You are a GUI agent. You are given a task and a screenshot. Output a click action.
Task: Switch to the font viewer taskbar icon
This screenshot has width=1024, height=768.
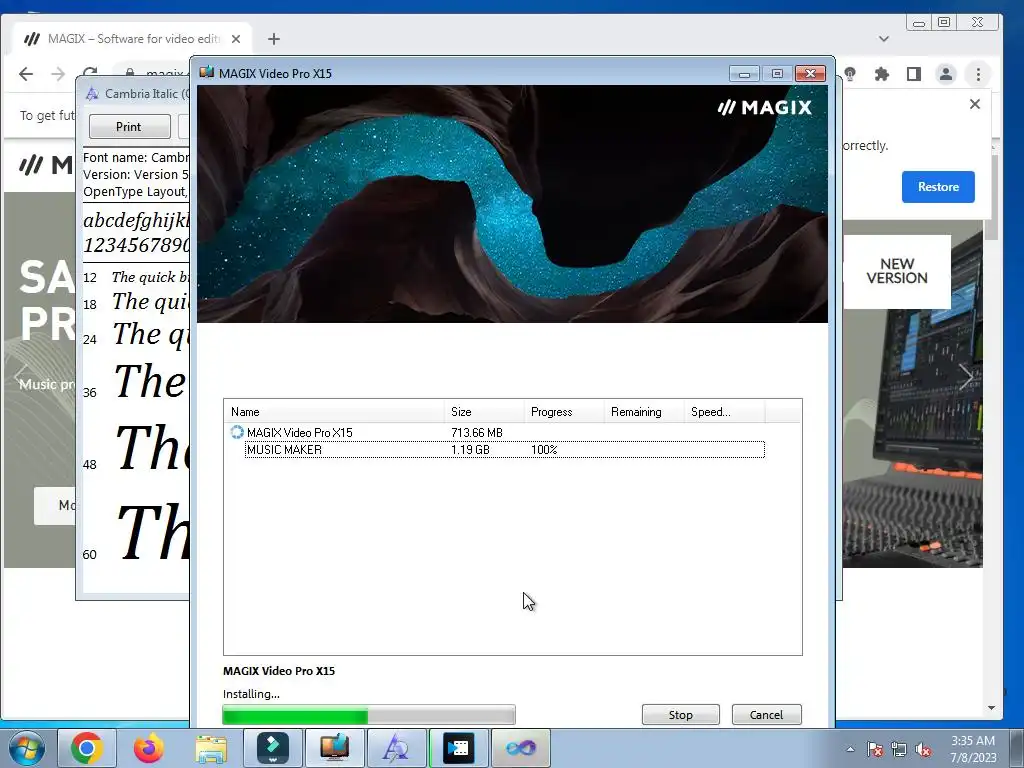tap(396, 748)
